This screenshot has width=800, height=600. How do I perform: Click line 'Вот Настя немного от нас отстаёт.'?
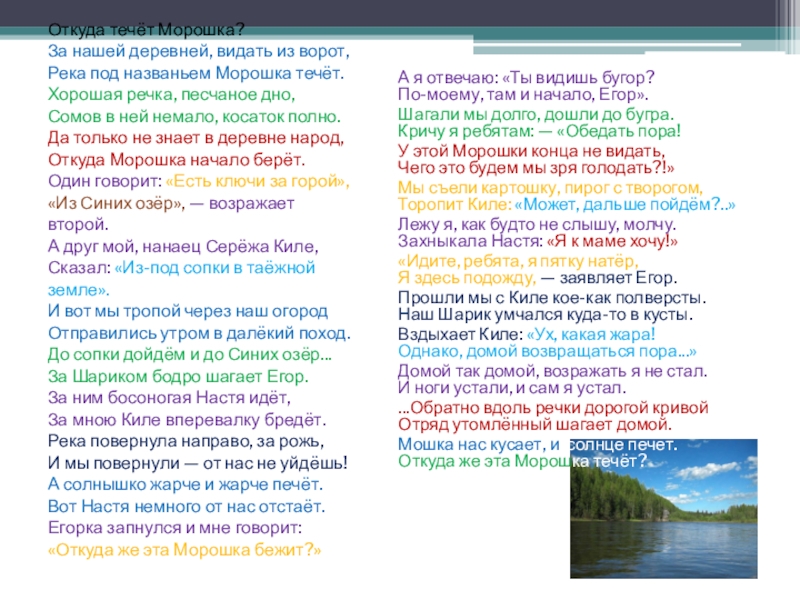pos(186,507)
